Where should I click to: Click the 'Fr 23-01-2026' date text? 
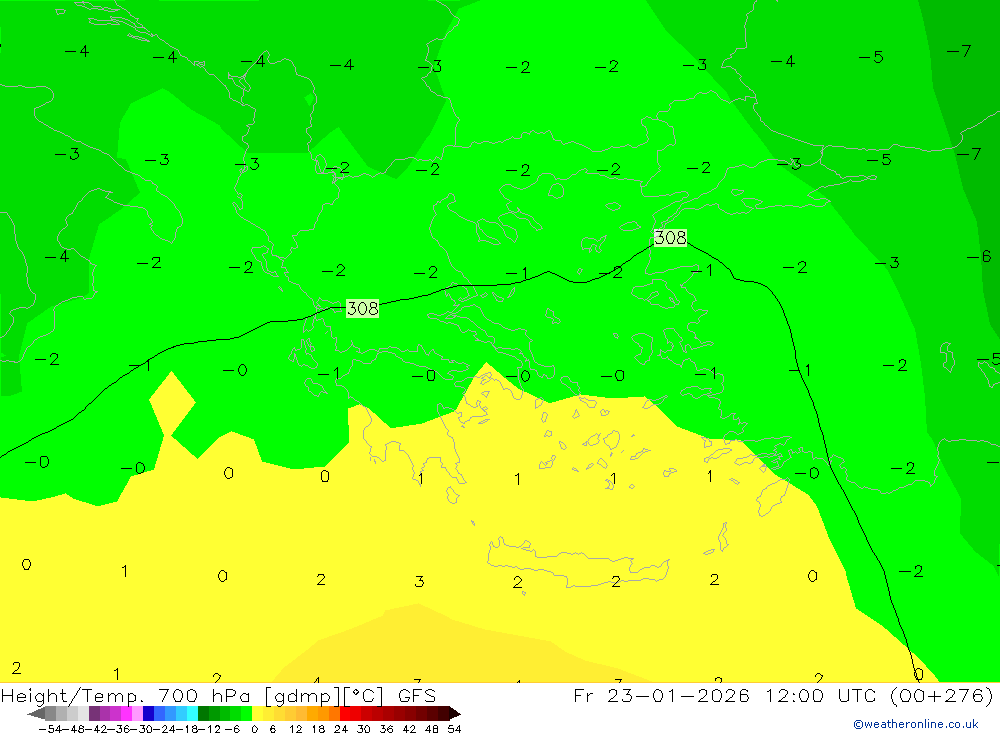point(661,695)
